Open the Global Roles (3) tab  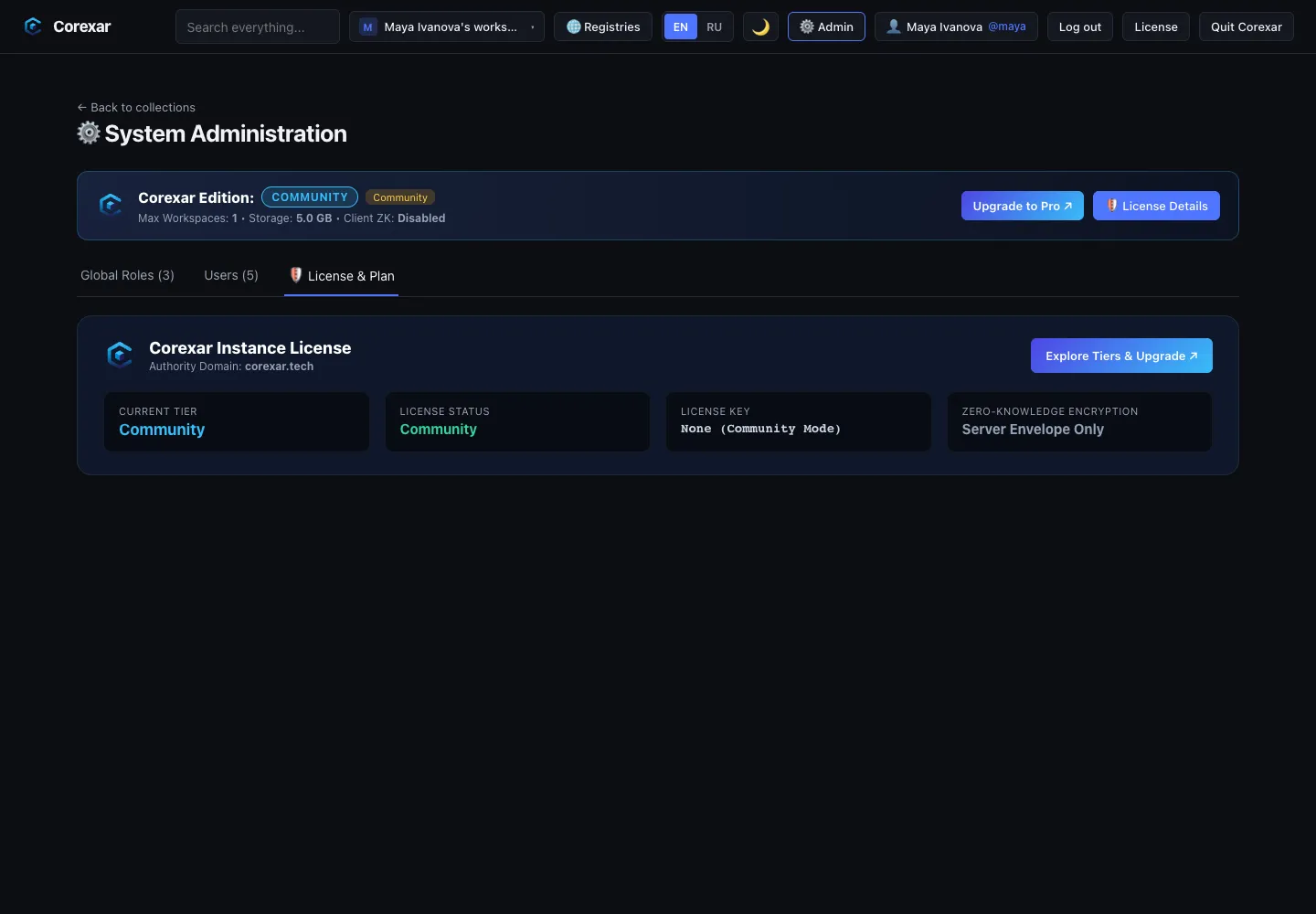click(127, 275)
